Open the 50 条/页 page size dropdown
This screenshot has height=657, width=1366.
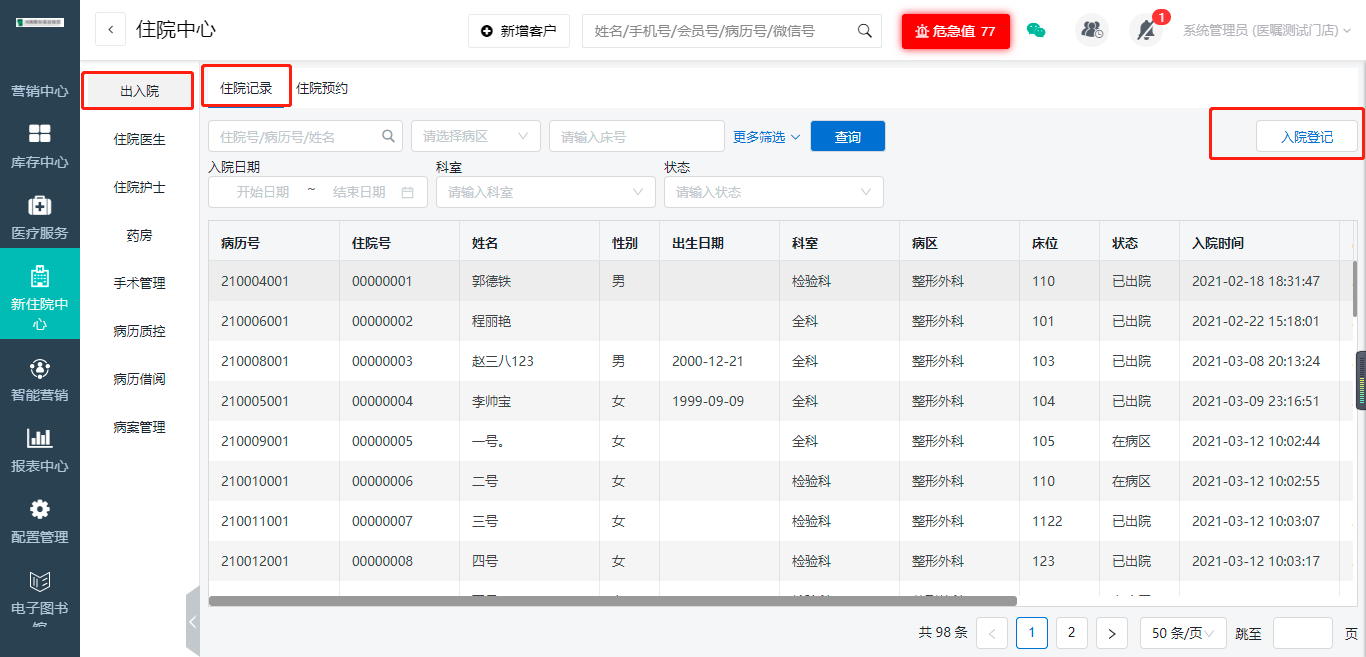click(x=1183, y=633)
